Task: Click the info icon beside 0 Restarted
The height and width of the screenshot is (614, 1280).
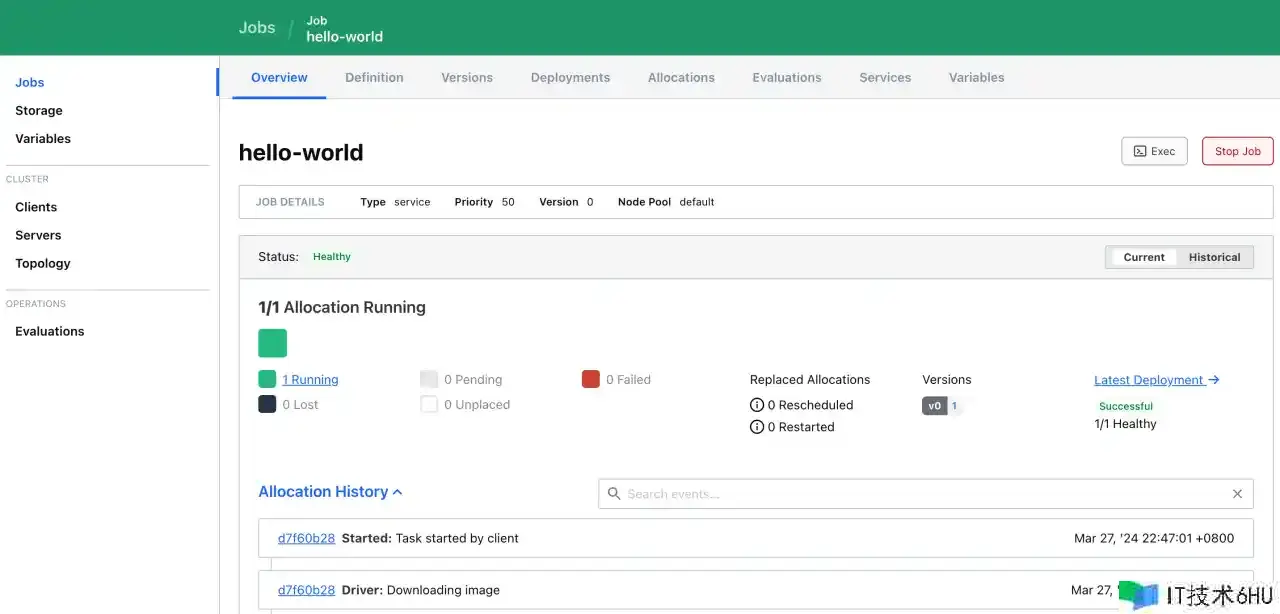Action: 757,427
